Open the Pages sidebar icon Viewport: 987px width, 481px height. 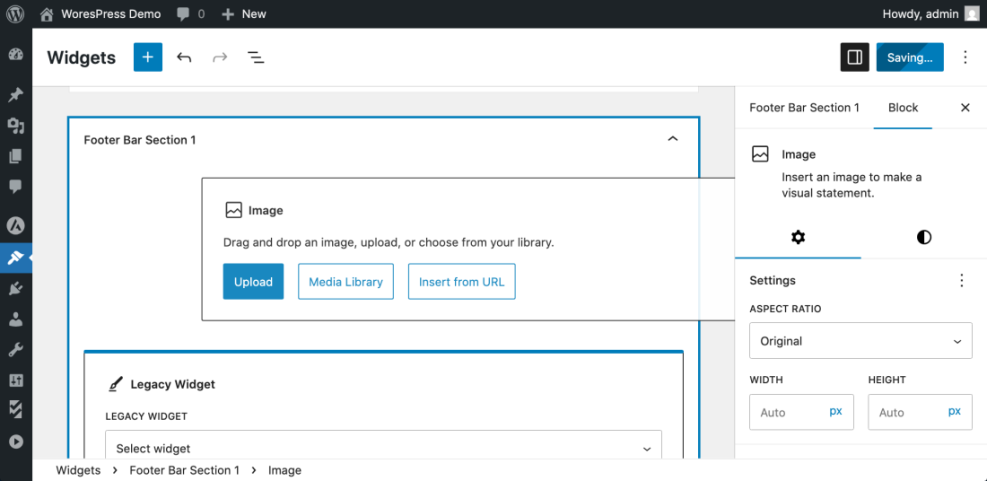point(16,156)
